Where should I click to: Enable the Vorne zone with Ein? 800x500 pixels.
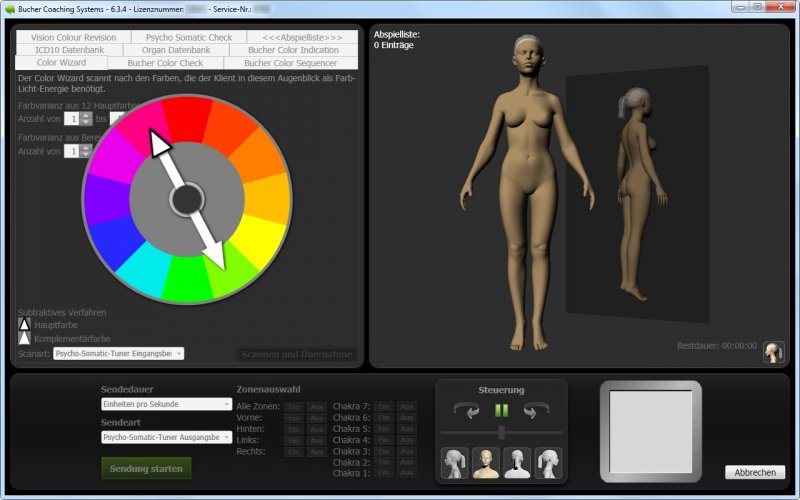click(293, 418)
